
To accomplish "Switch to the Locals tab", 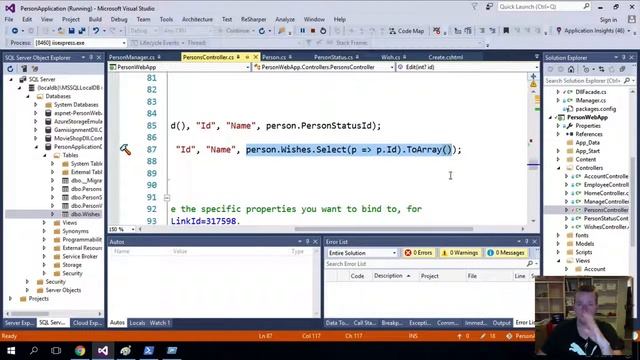I will click(137, 323).
